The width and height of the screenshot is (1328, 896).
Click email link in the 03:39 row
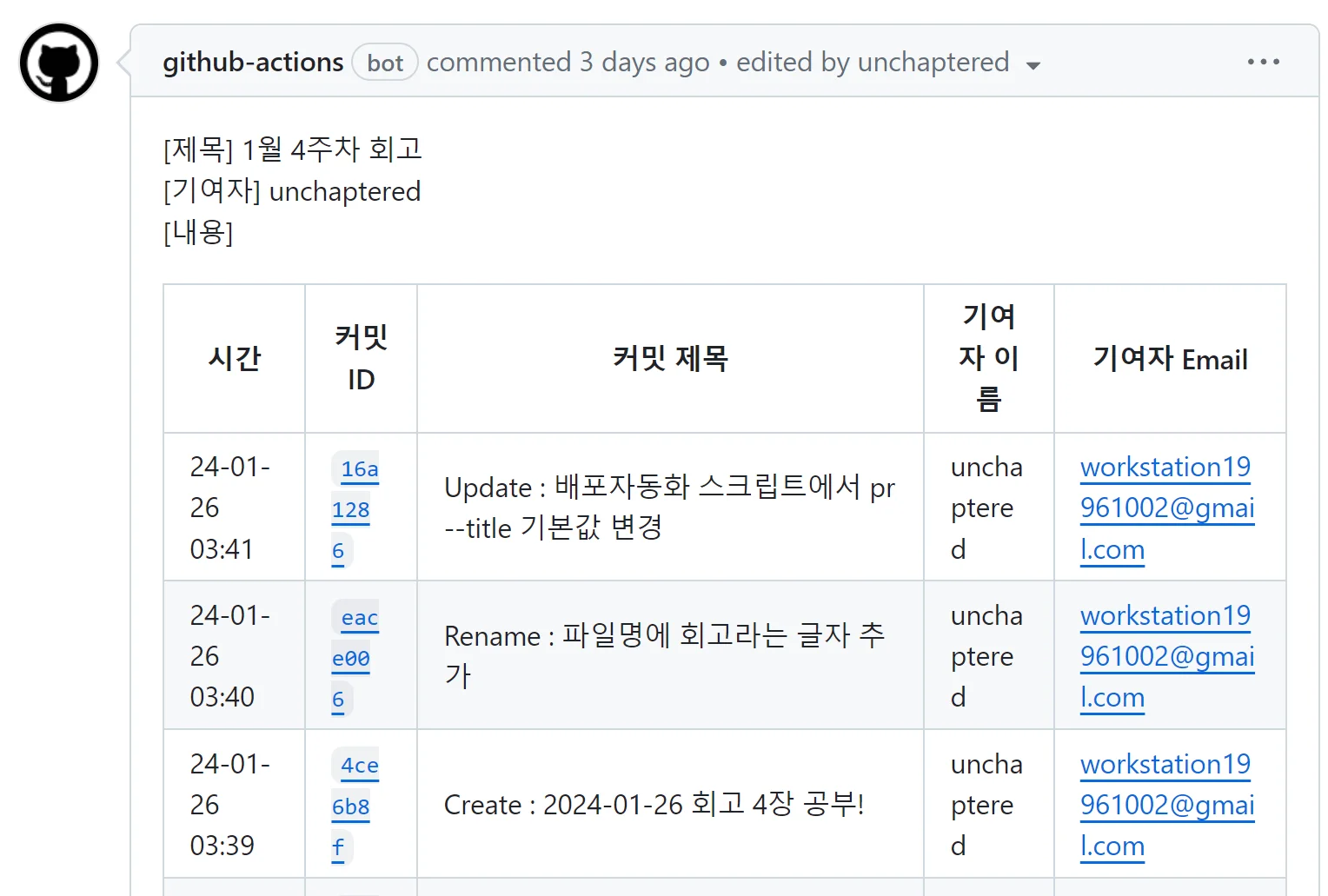pos(1165,805)
